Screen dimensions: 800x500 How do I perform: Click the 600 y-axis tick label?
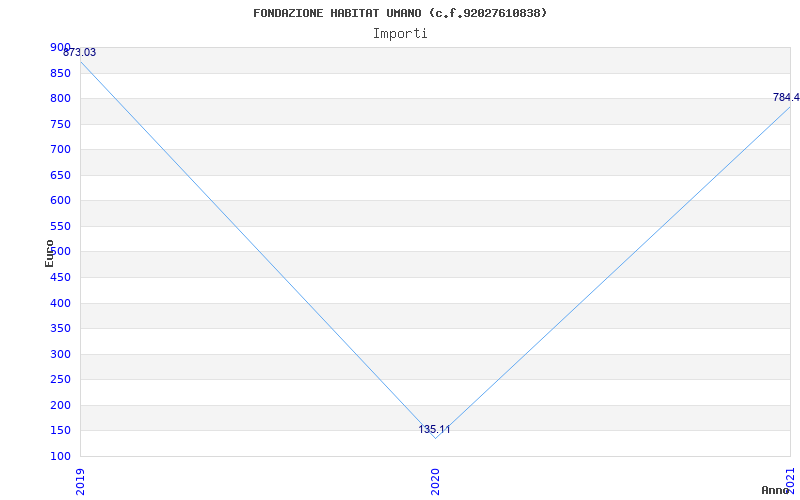[60, 201]
